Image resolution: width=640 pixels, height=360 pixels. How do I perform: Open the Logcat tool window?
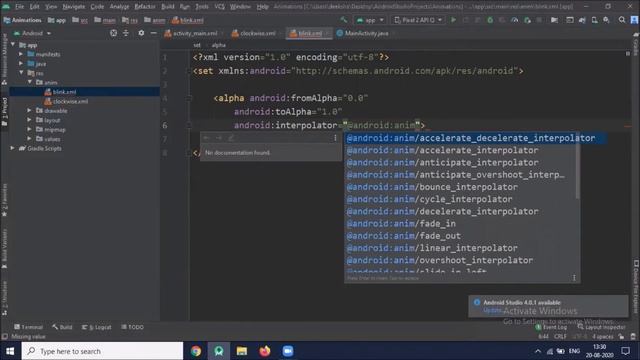coord(97,327)
